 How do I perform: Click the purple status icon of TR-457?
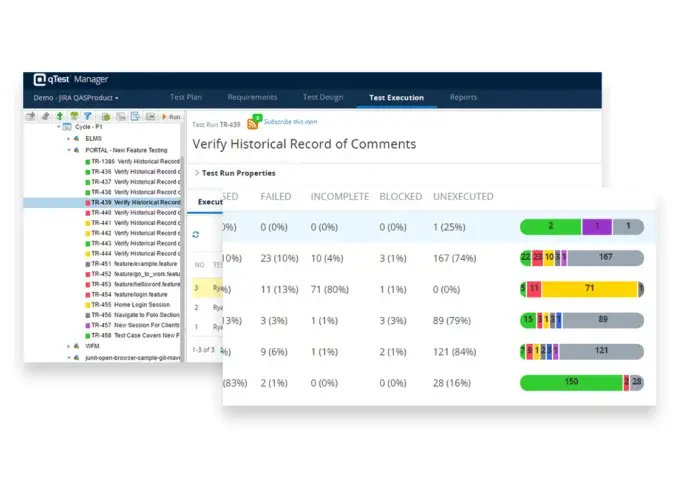[x=89, y=325]
